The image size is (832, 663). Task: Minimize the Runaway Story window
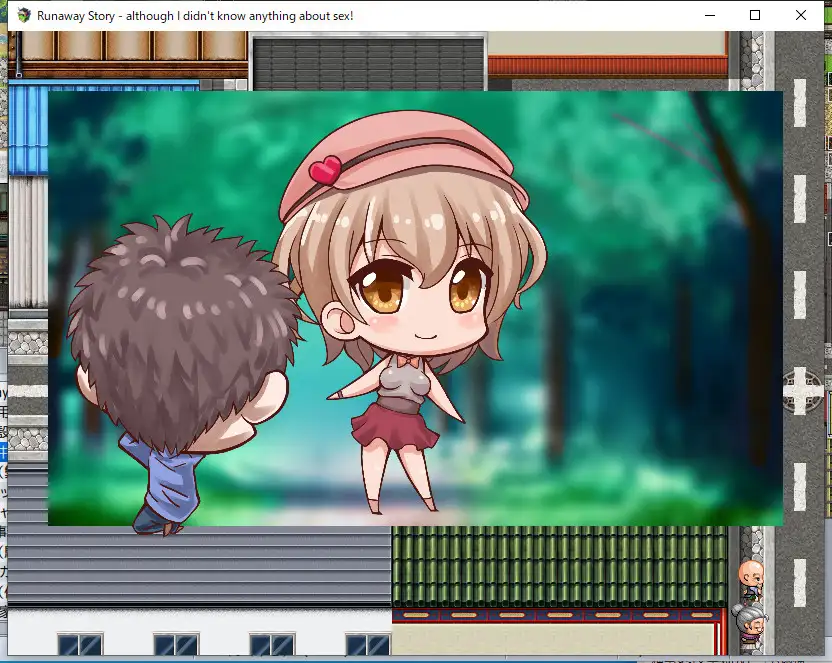709,15
